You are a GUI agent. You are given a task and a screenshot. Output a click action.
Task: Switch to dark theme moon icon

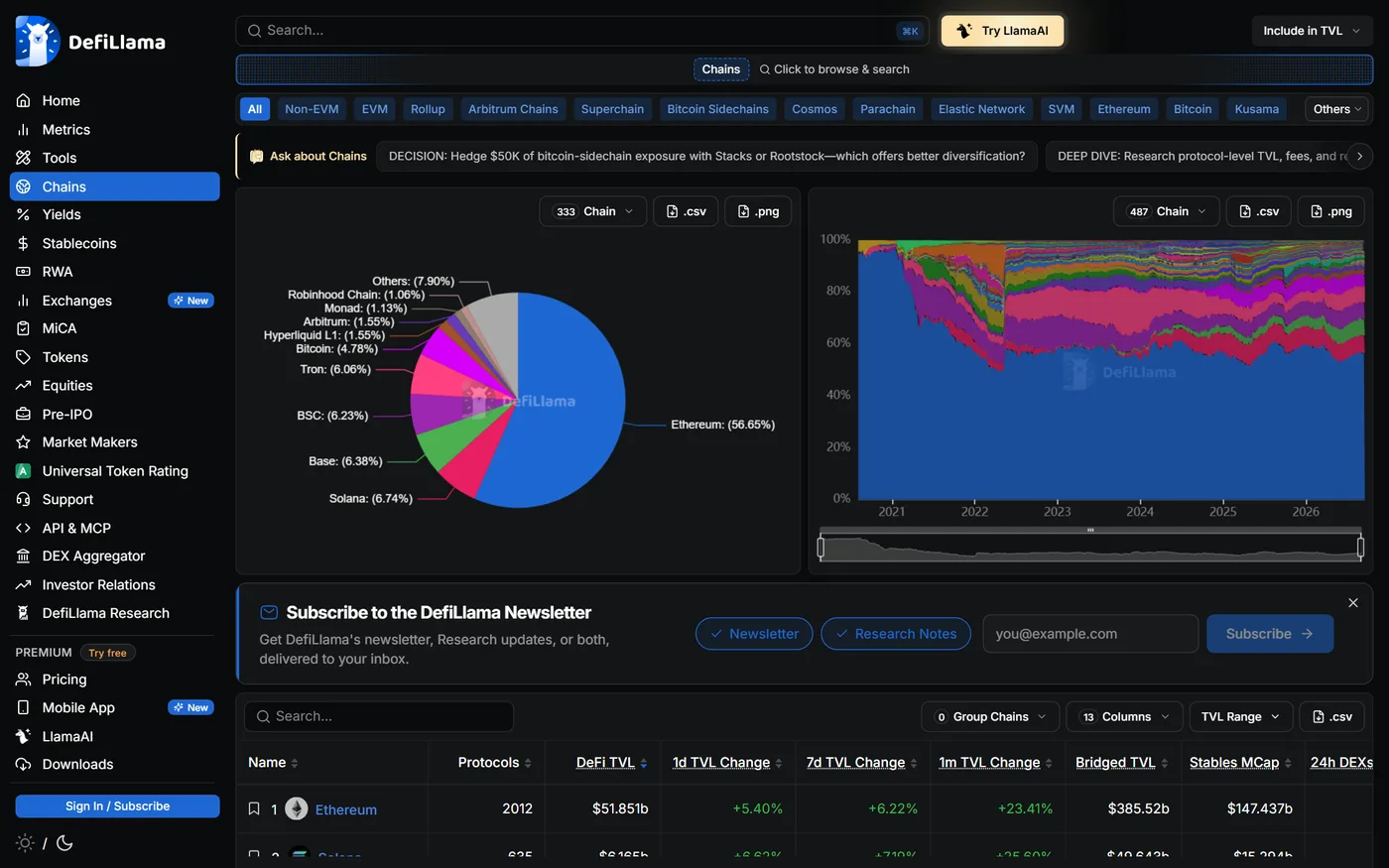pos(64,843)
